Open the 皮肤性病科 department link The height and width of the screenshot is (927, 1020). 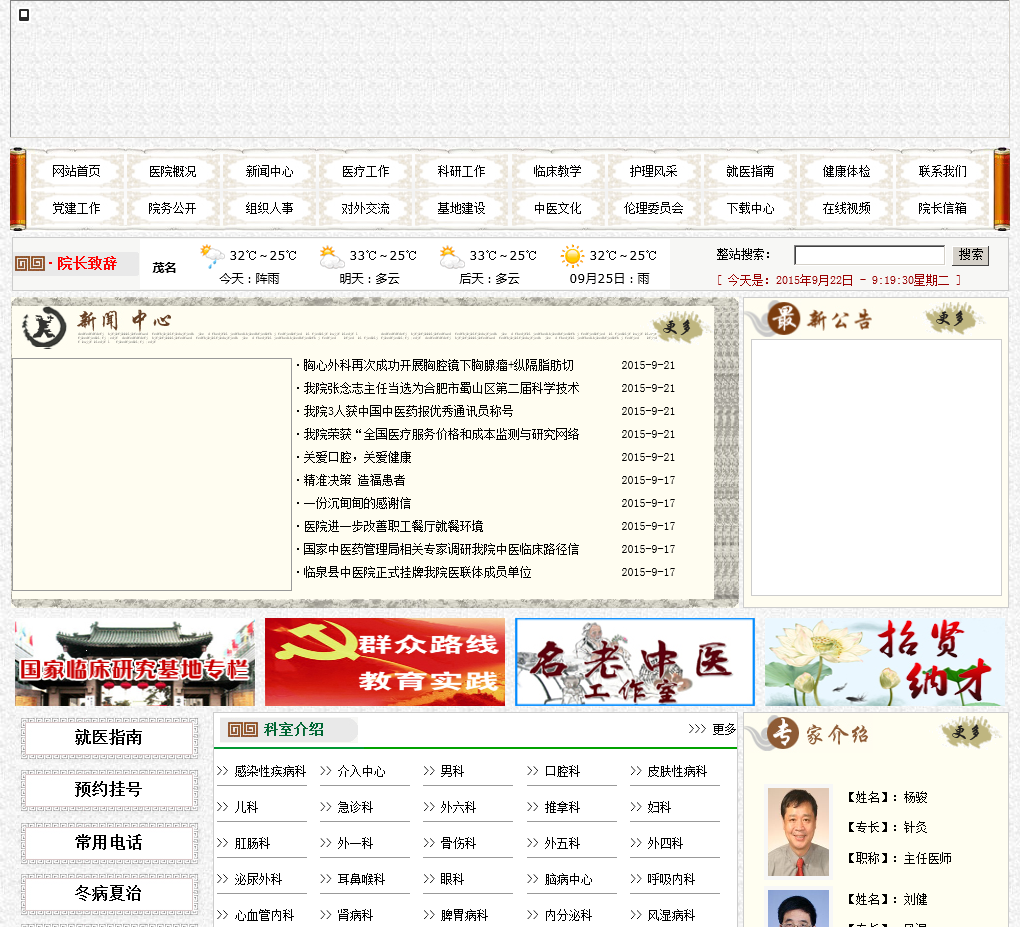point(677,772)
